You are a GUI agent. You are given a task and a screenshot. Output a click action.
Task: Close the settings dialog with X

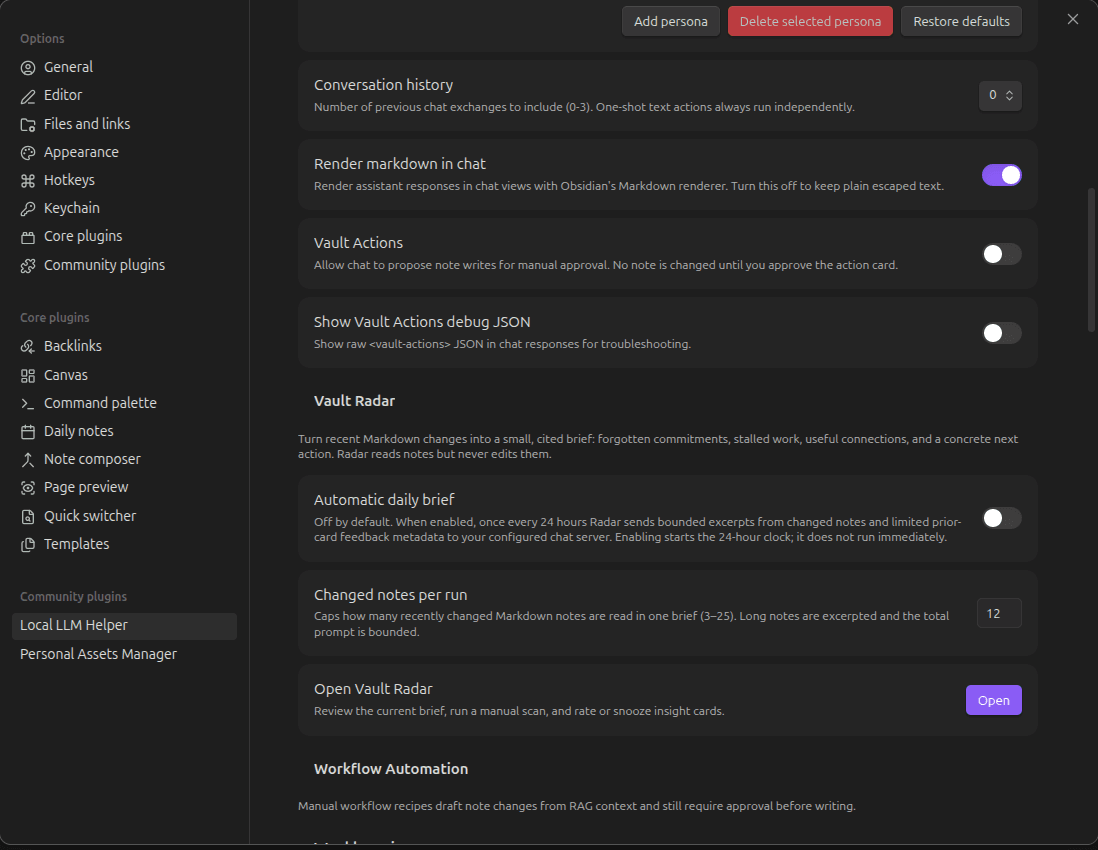coord(1073,19)
